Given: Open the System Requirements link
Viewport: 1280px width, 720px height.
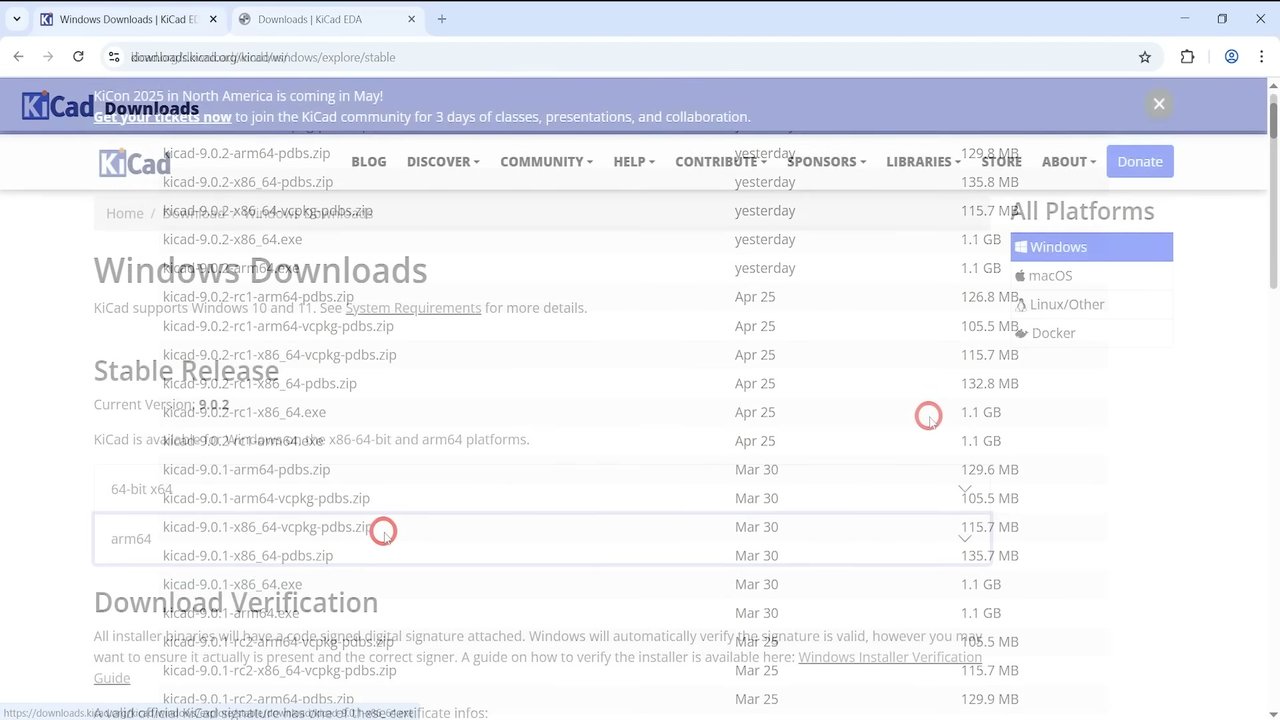Looking at the screenshot, I should [x=413, y=308].
